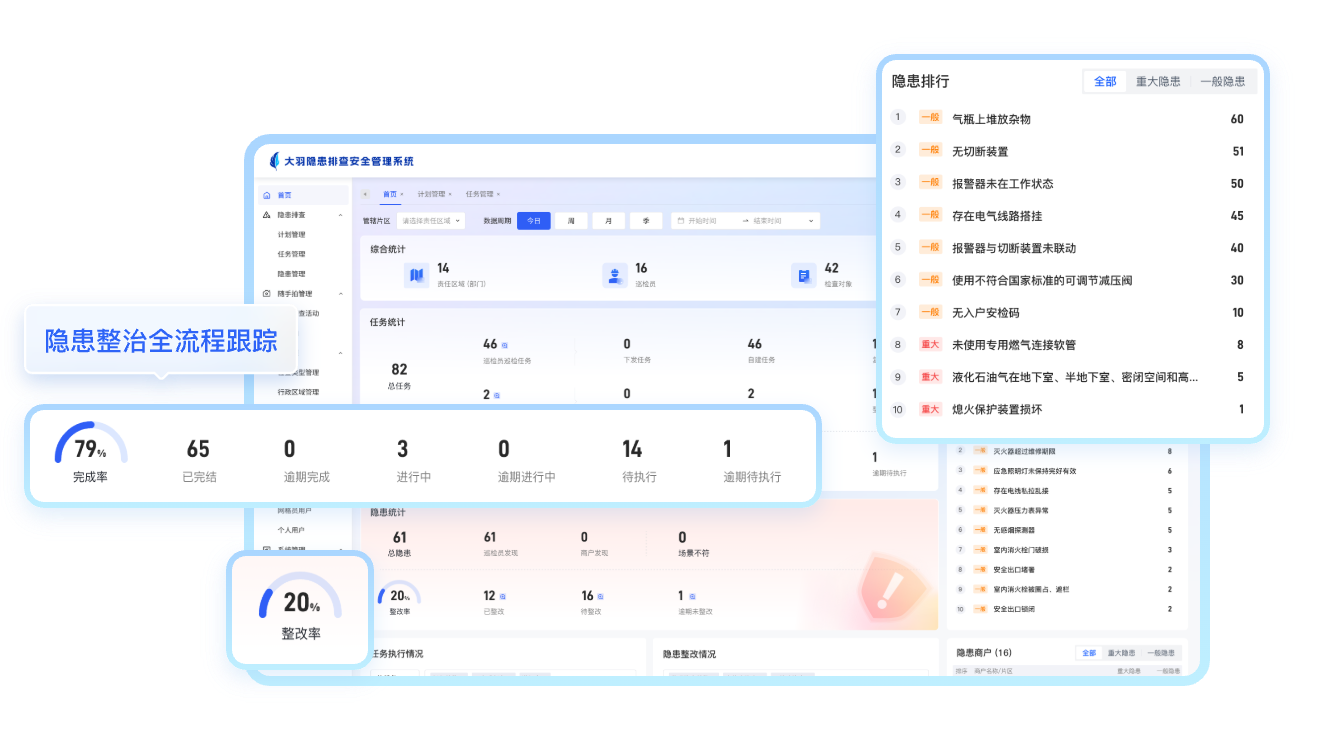Open 行政区域管理 in the sidebar menu
The height and width of the screenshot is (738, 1330).
(298, 392)
